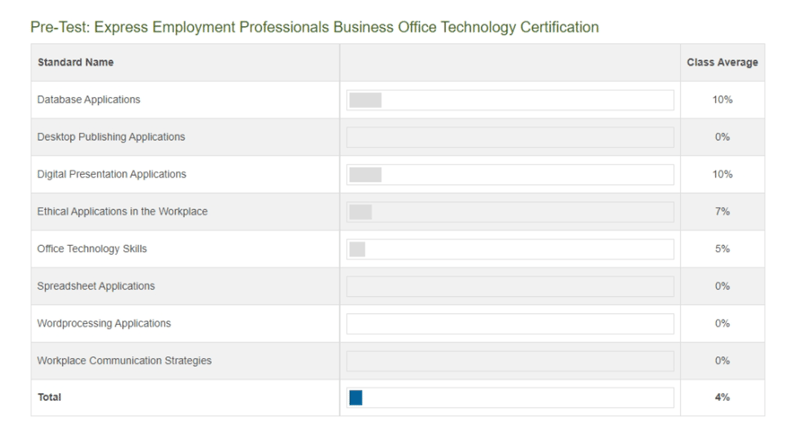Click the Wordprocessing Applications progress bar

510,324
